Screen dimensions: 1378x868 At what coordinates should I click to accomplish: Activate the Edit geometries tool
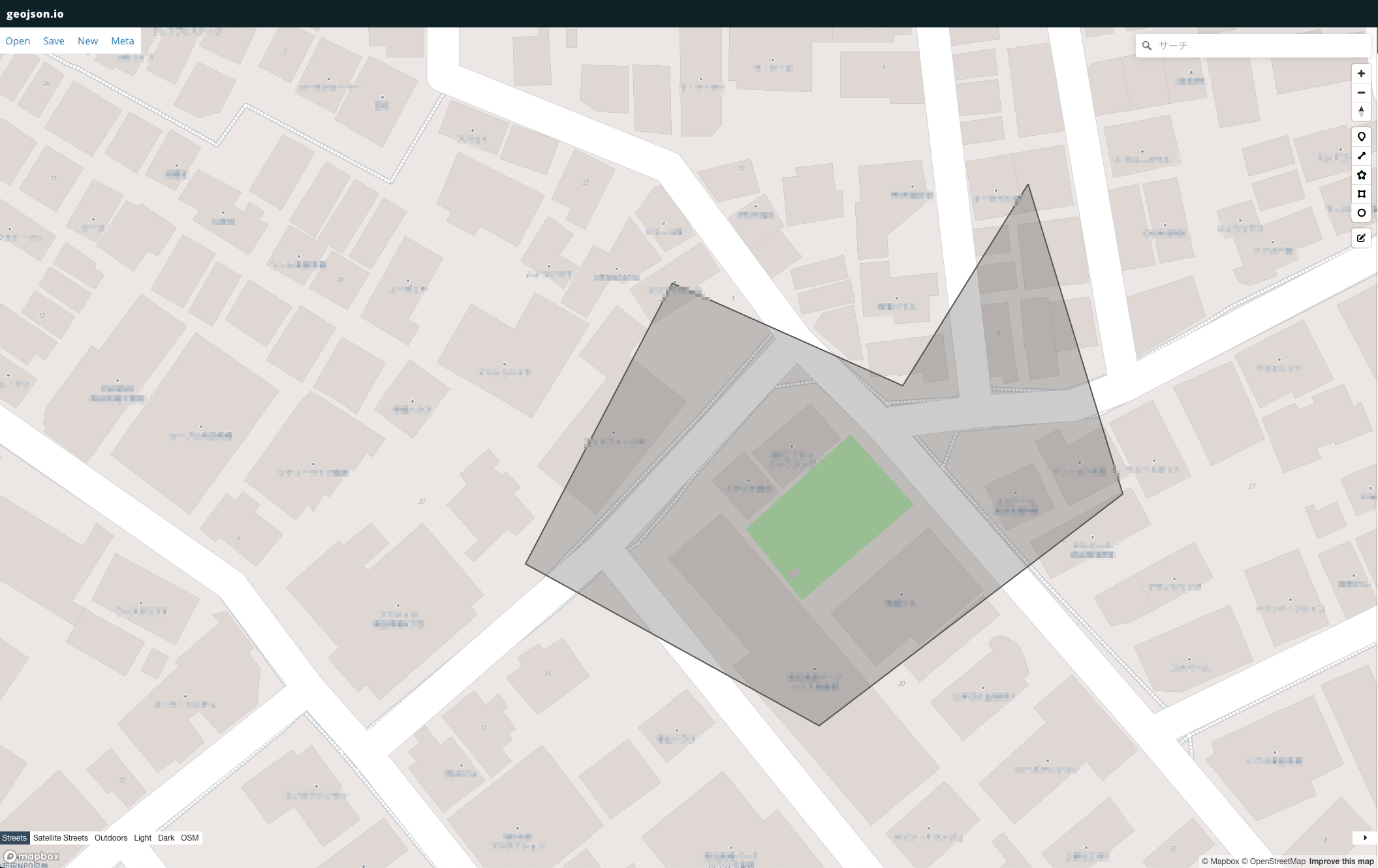pyautogui.click(x=1361, y=238)
